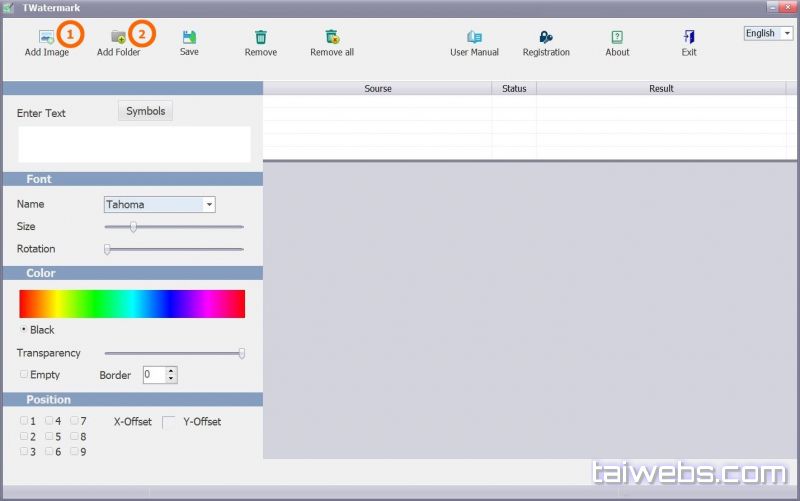800x501 pixels.
Task: Pick a color from the rainbow spectrum bar
Action: tap(132, 304)
